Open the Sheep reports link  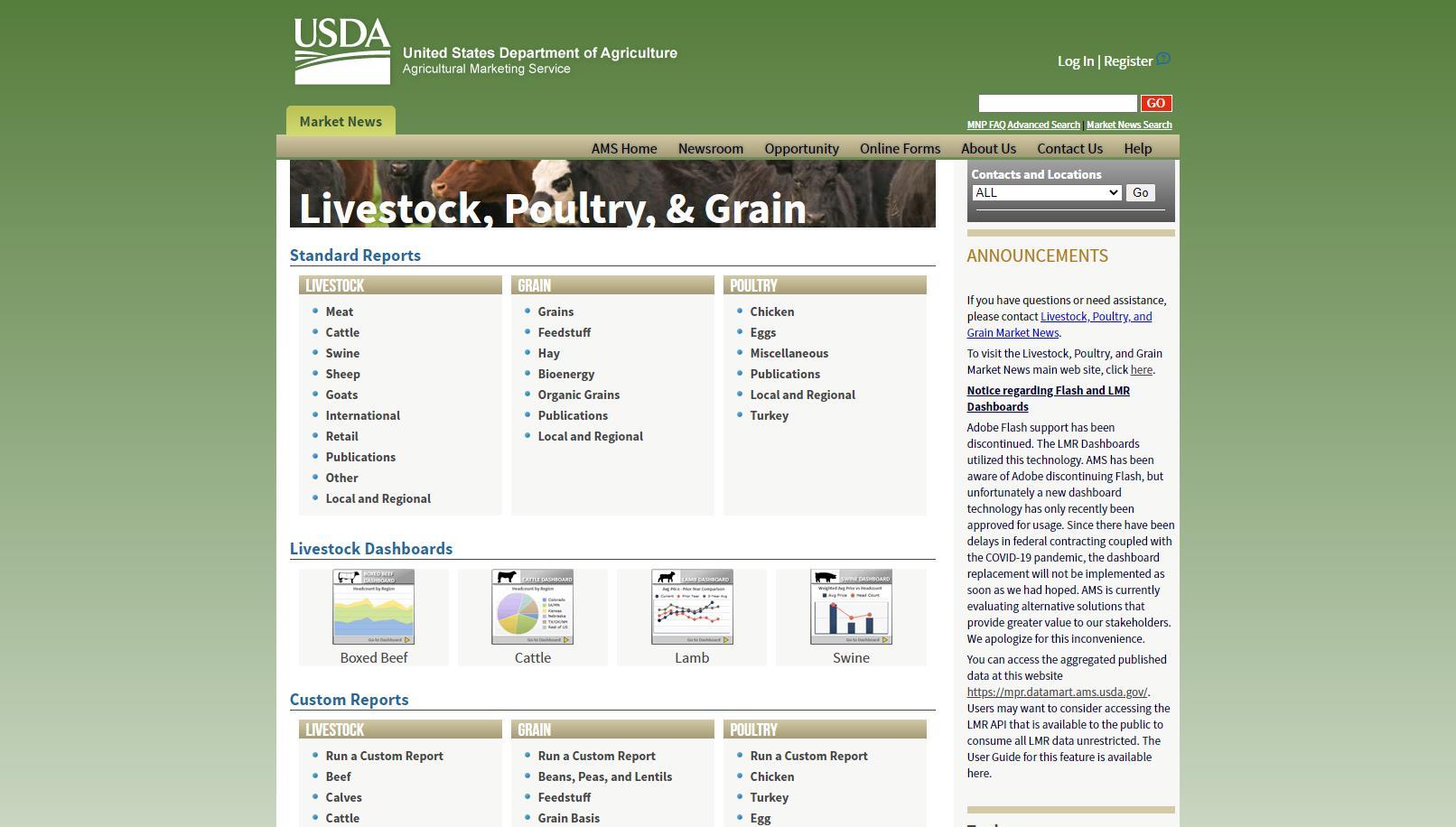342,374
